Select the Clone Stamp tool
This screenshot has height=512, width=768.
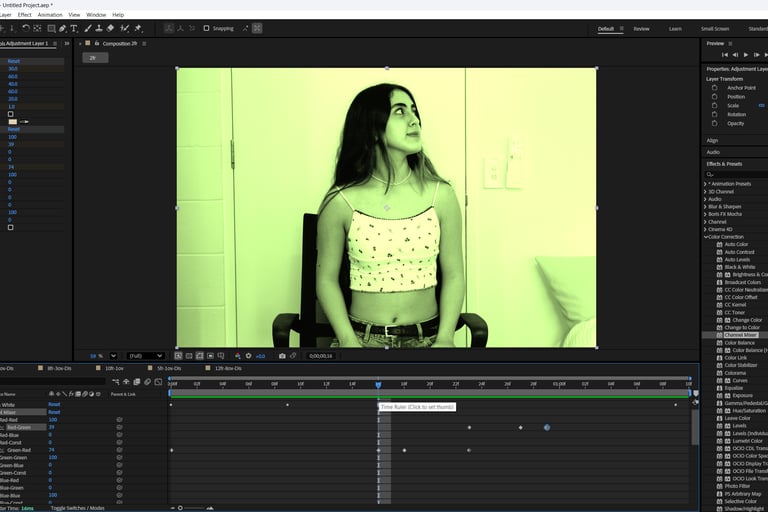(x=99, y=28)
